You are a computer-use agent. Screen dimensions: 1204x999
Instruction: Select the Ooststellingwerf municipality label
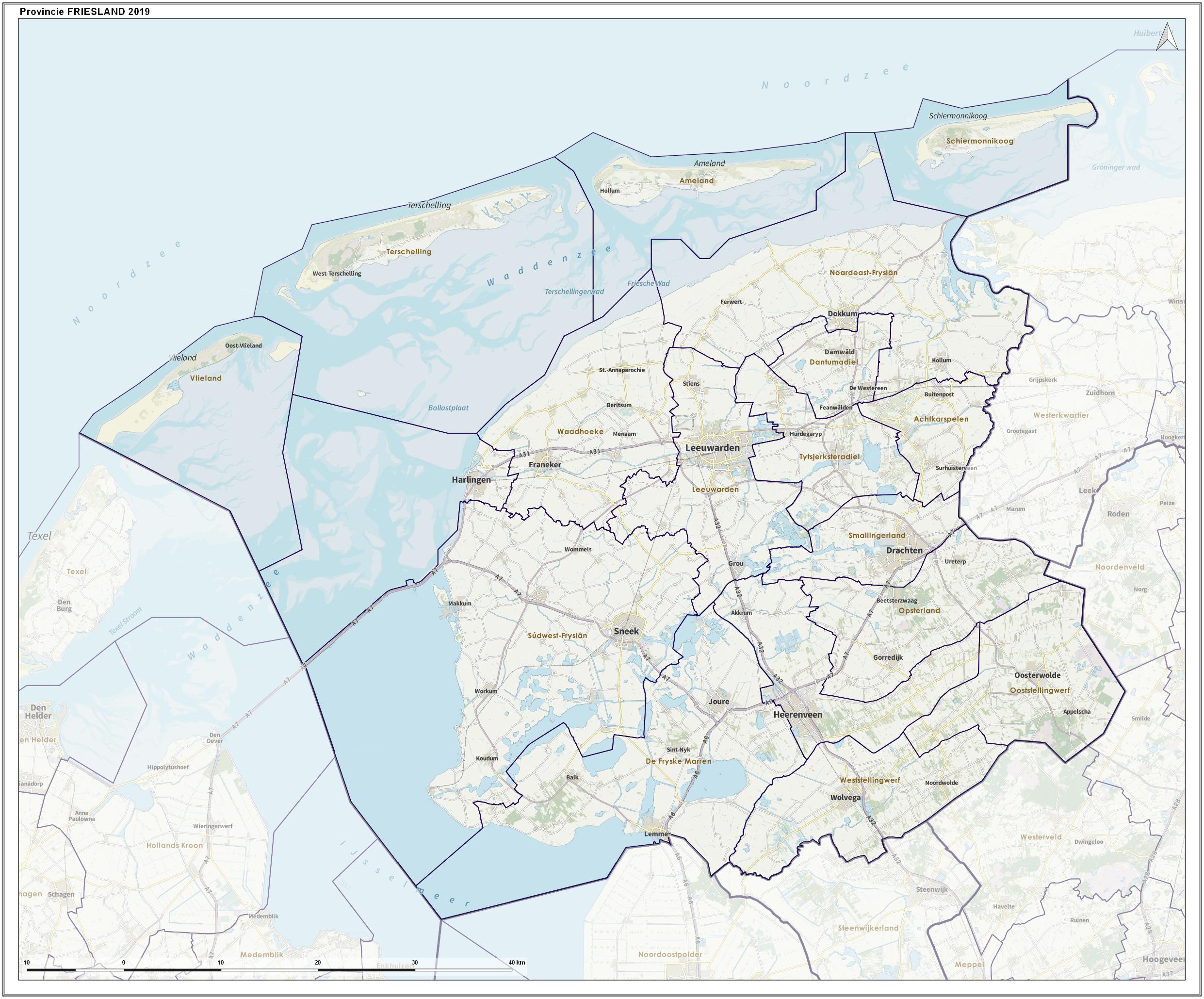[1040, 690]
